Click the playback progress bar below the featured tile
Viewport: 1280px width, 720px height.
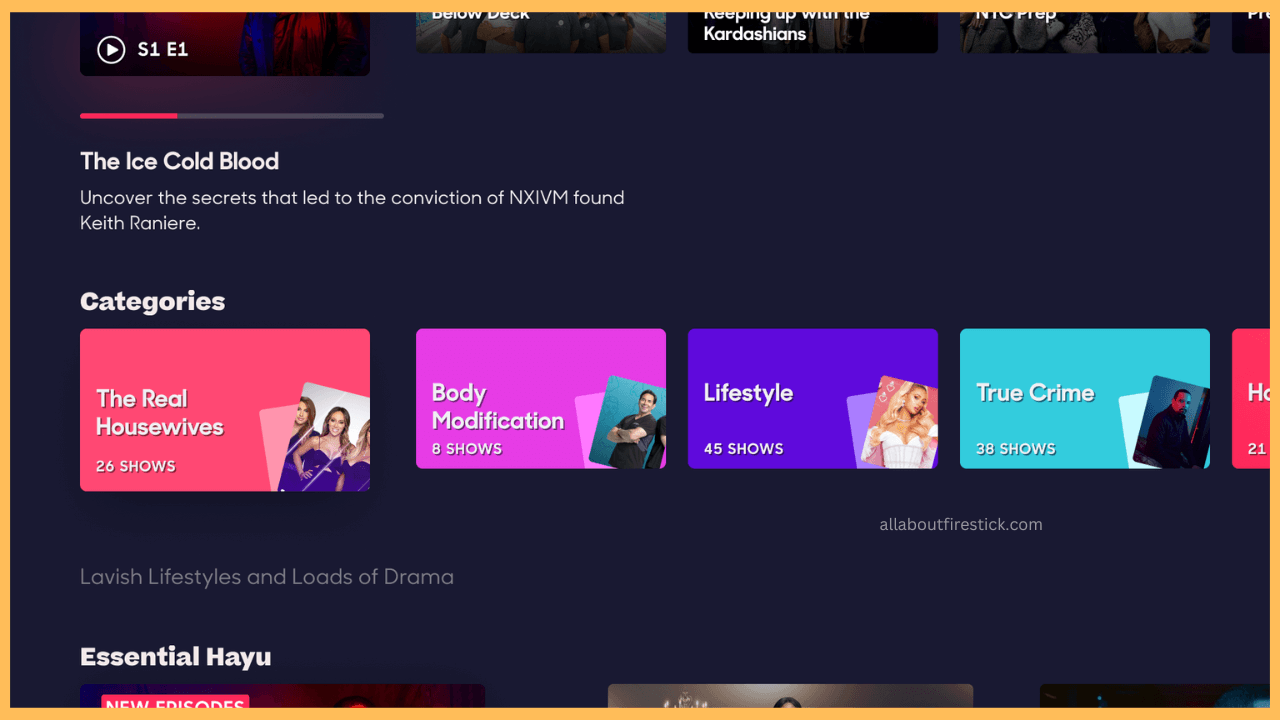pos(231,115)
